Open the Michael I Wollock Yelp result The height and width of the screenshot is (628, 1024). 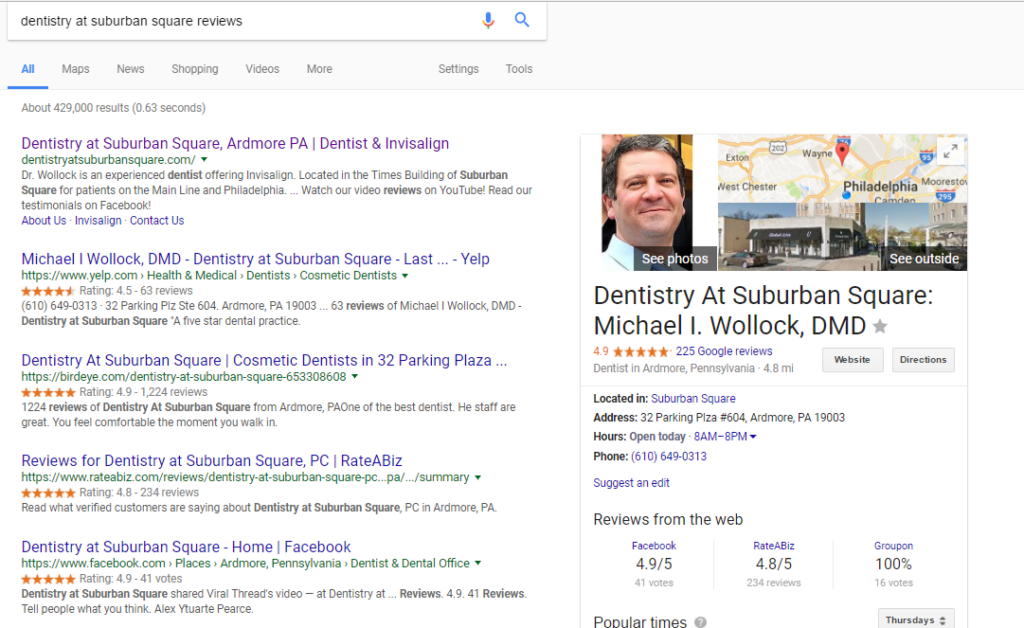pos(255,259)
